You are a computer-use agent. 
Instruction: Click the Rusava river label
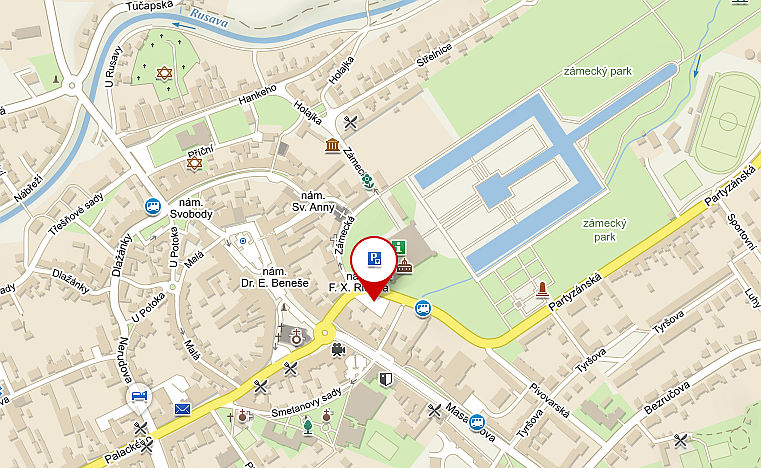(209, 18)
